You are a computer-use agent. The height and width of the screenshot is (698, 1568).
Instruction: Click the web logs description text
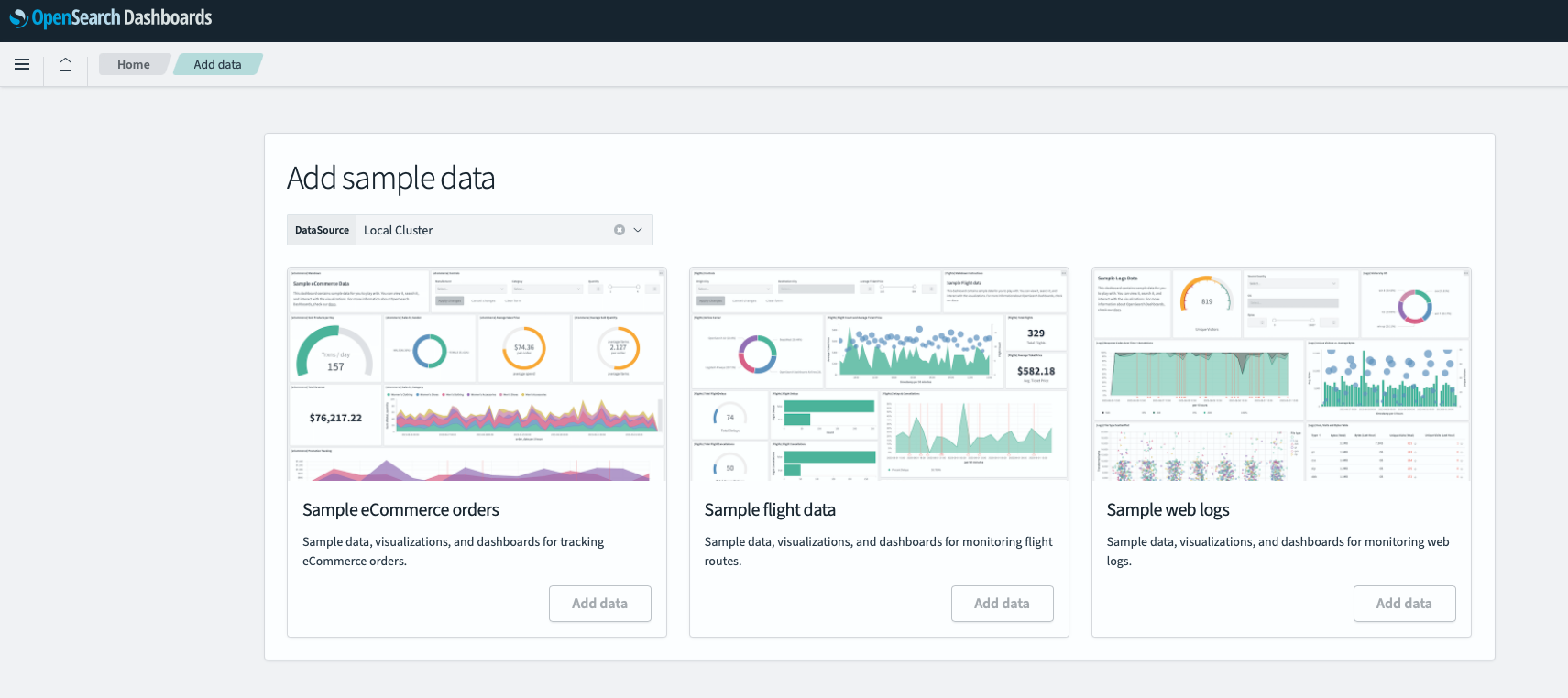tap(1278, 551)
